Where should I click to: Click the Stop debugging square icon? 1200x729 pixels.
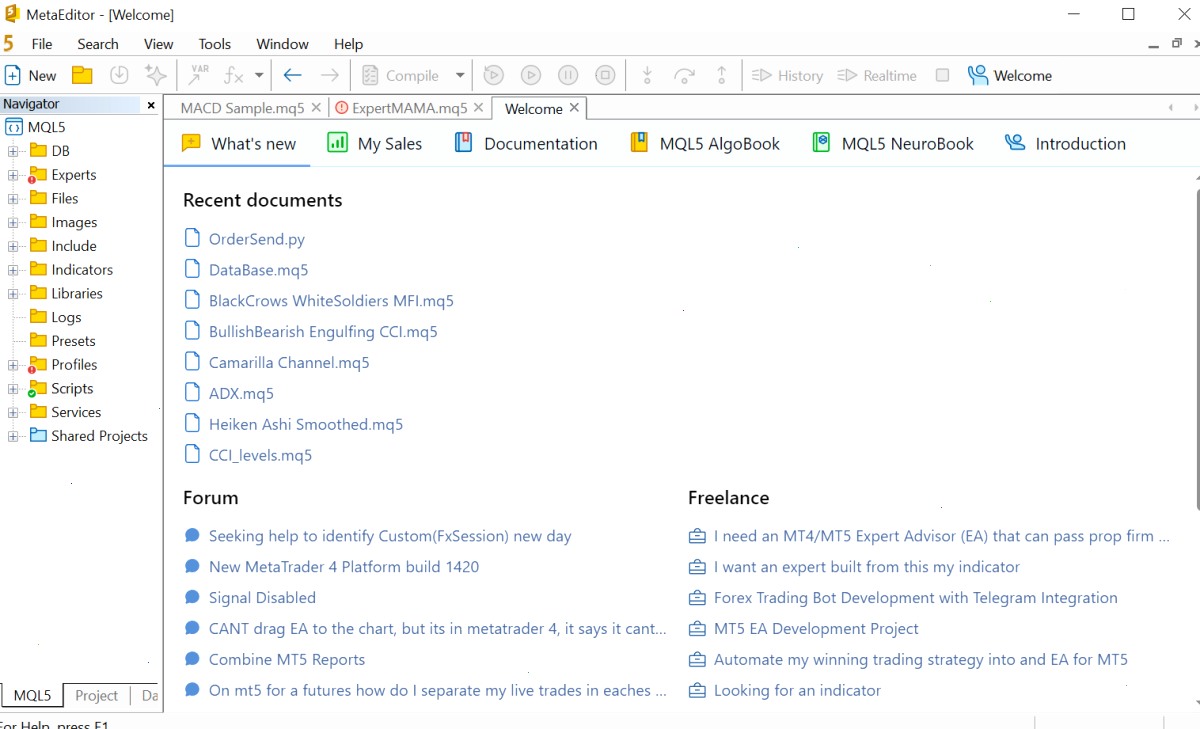[605, 75]
